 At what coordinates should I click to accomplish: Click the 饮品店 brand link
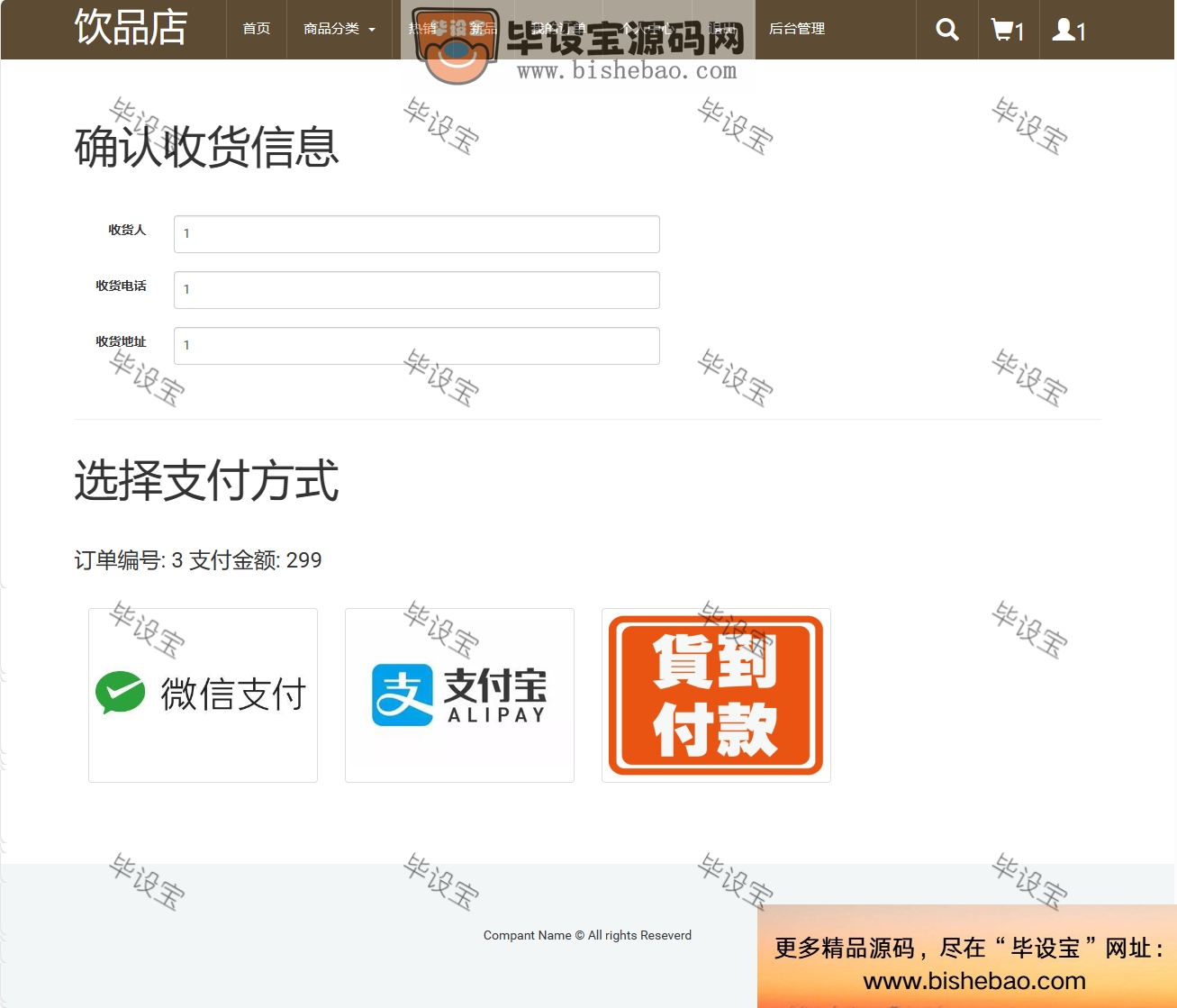click(131, 27)
